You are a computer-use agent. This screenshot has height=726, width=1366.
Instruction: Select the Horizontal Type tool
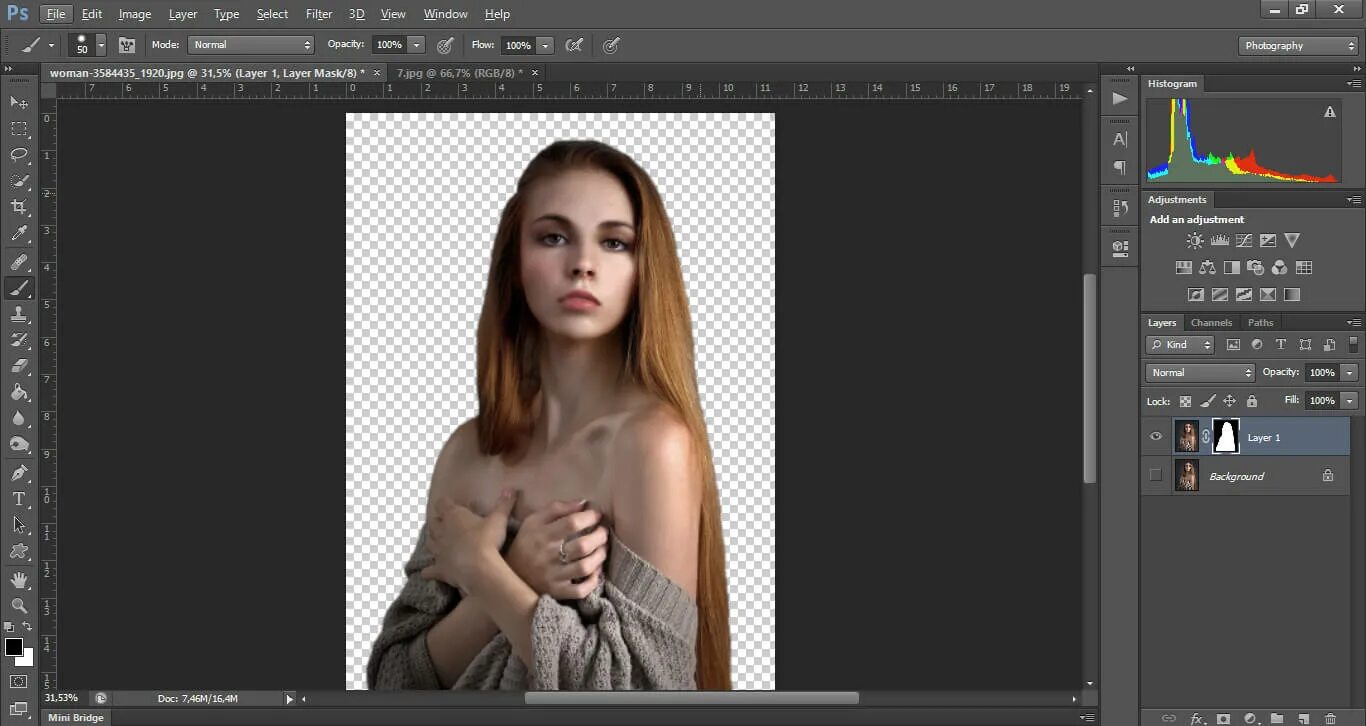[19, 498]
